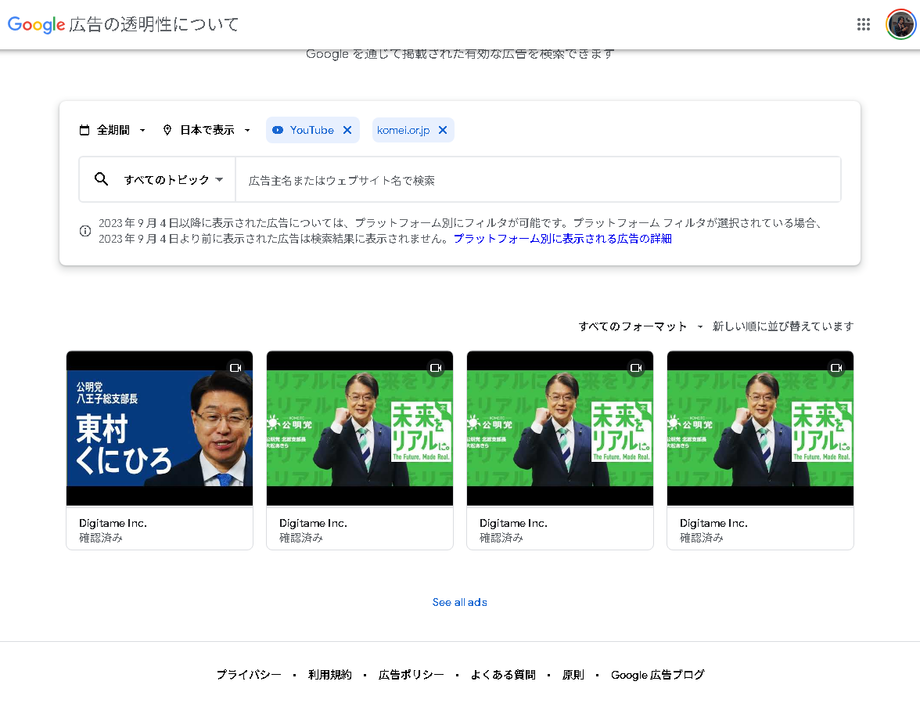Click the See all ads link
920x703 pixels.
click(460, 602)
